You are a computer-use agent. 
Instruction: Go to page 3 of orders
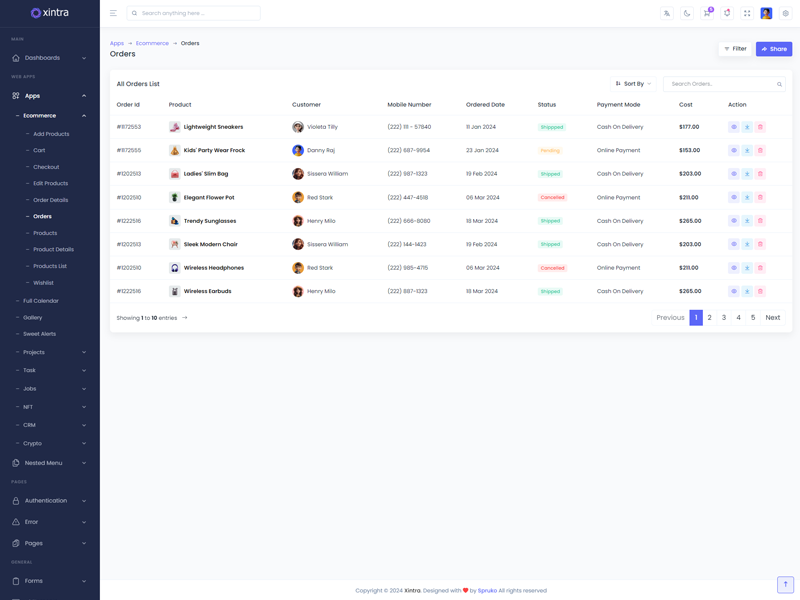724,318
